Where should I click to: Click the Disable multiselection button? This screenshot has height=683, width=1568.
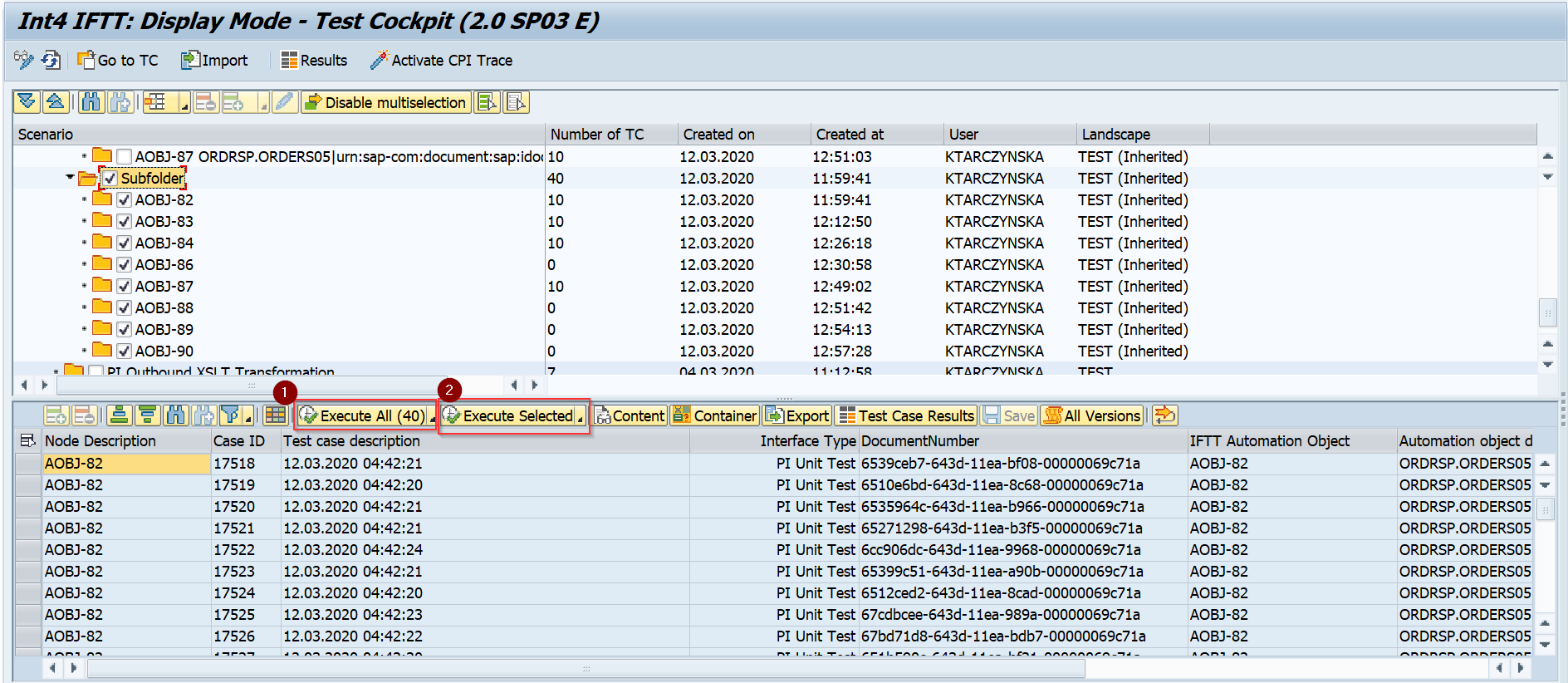386,102
